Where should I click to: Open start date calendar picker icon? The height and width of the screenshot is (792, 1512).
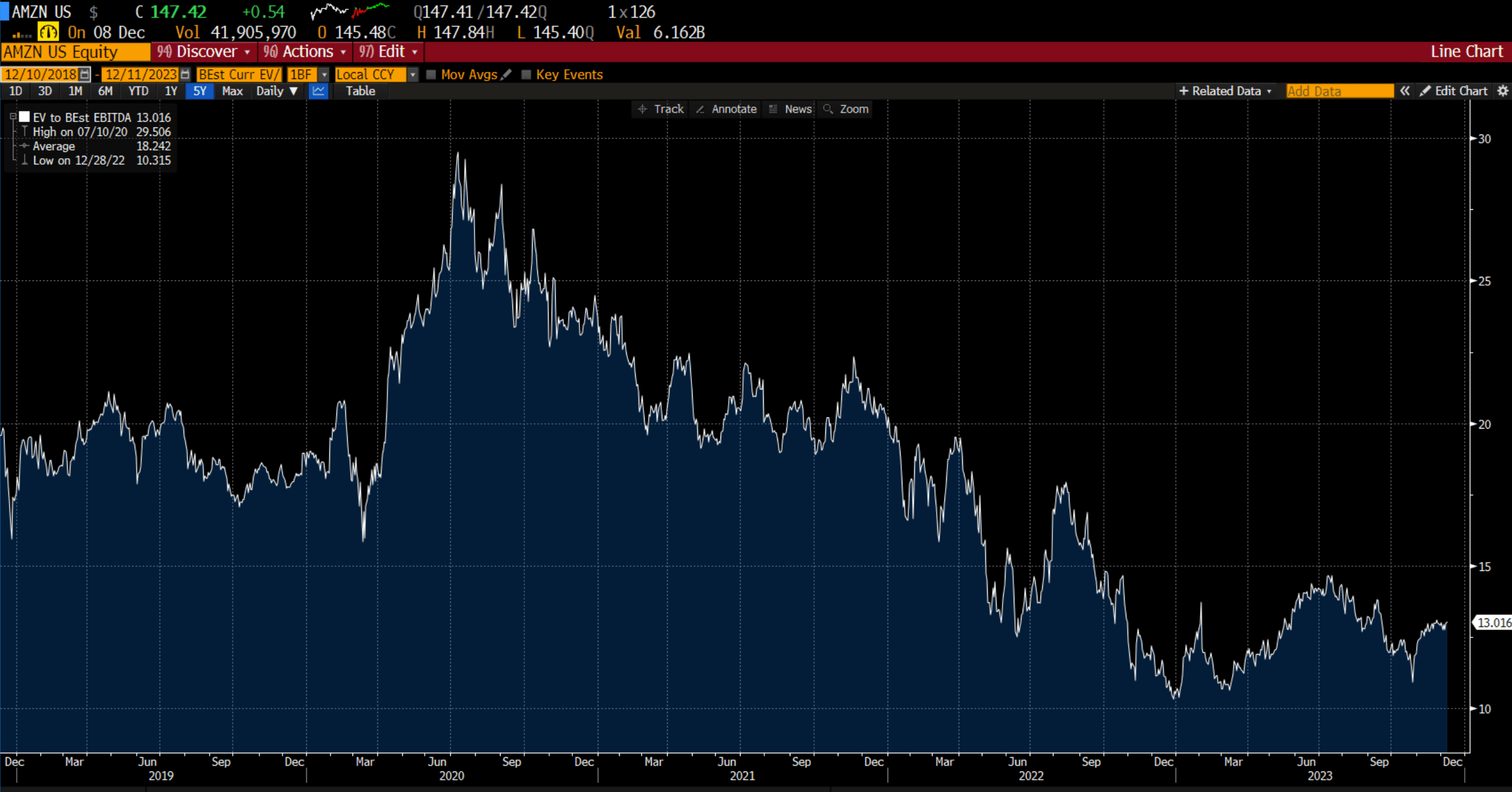85,74
